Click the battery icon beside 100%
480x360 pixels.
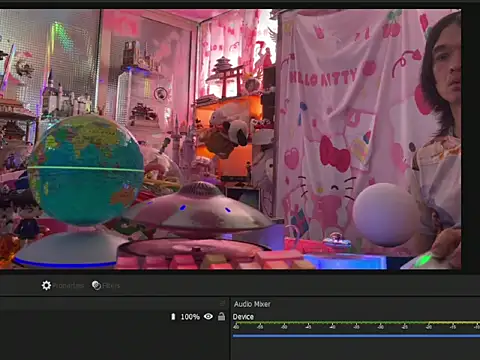[x=173, y=317]
